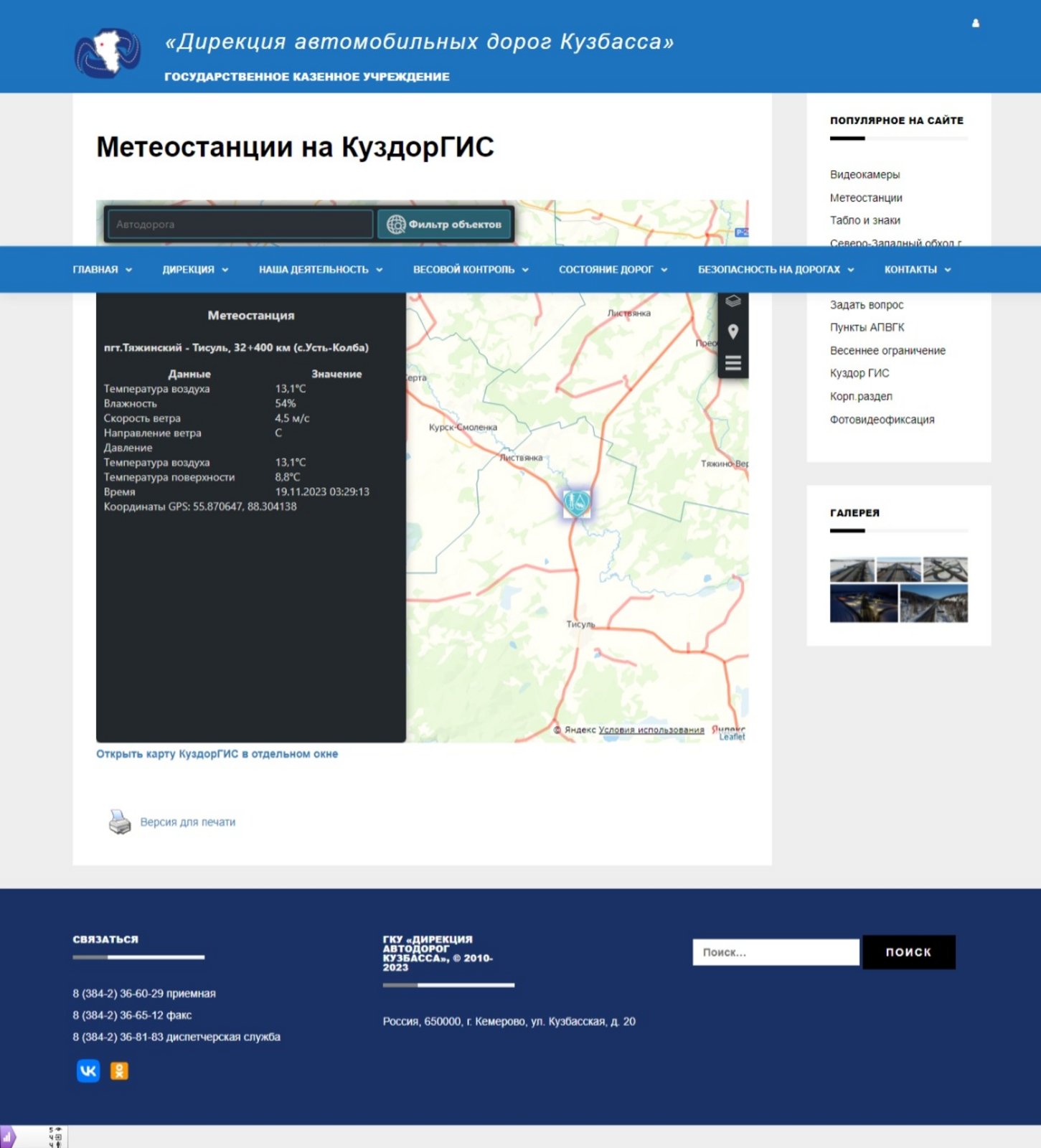1041x1148 pixels.
Task: Click the Время 19.11.2023 row
Action: (x=237, y=492)
